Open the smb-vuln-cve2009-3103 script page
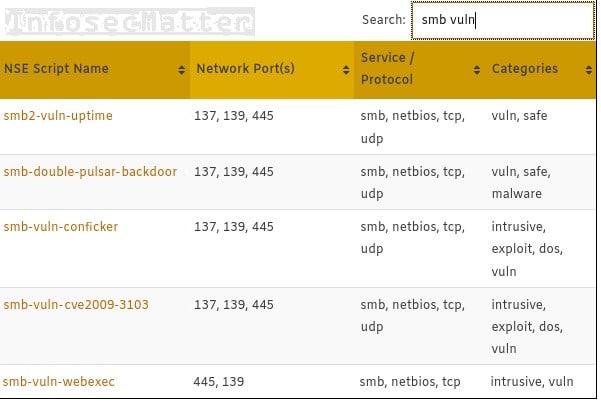The image size is (601, 406). click(70, 305)
